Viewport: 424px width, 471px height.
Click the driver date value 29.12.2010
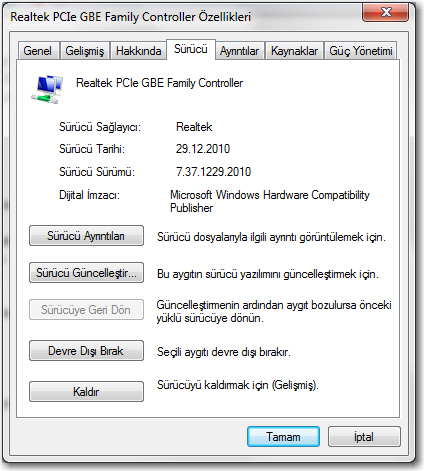pos(203,149)
